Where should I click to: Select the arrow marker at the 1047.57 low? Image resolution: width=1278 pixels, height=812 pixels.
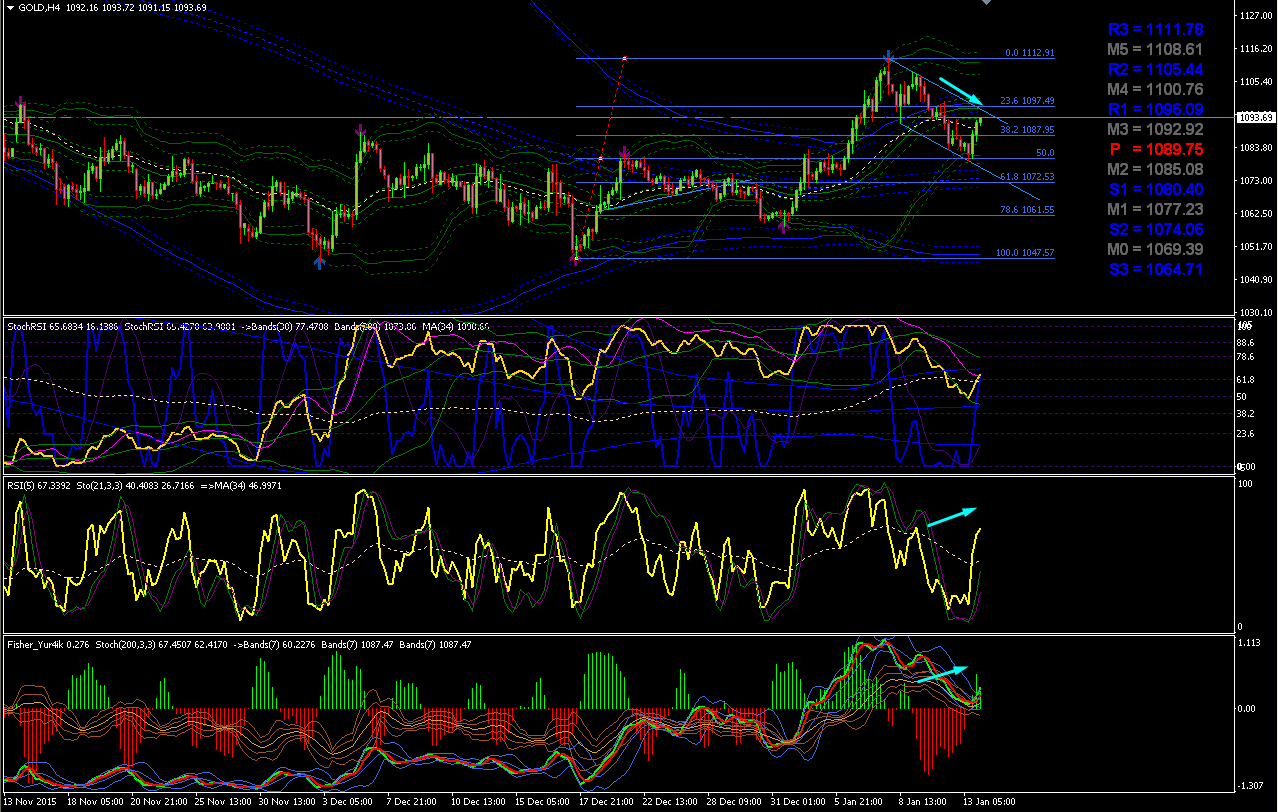coord(576,258)
